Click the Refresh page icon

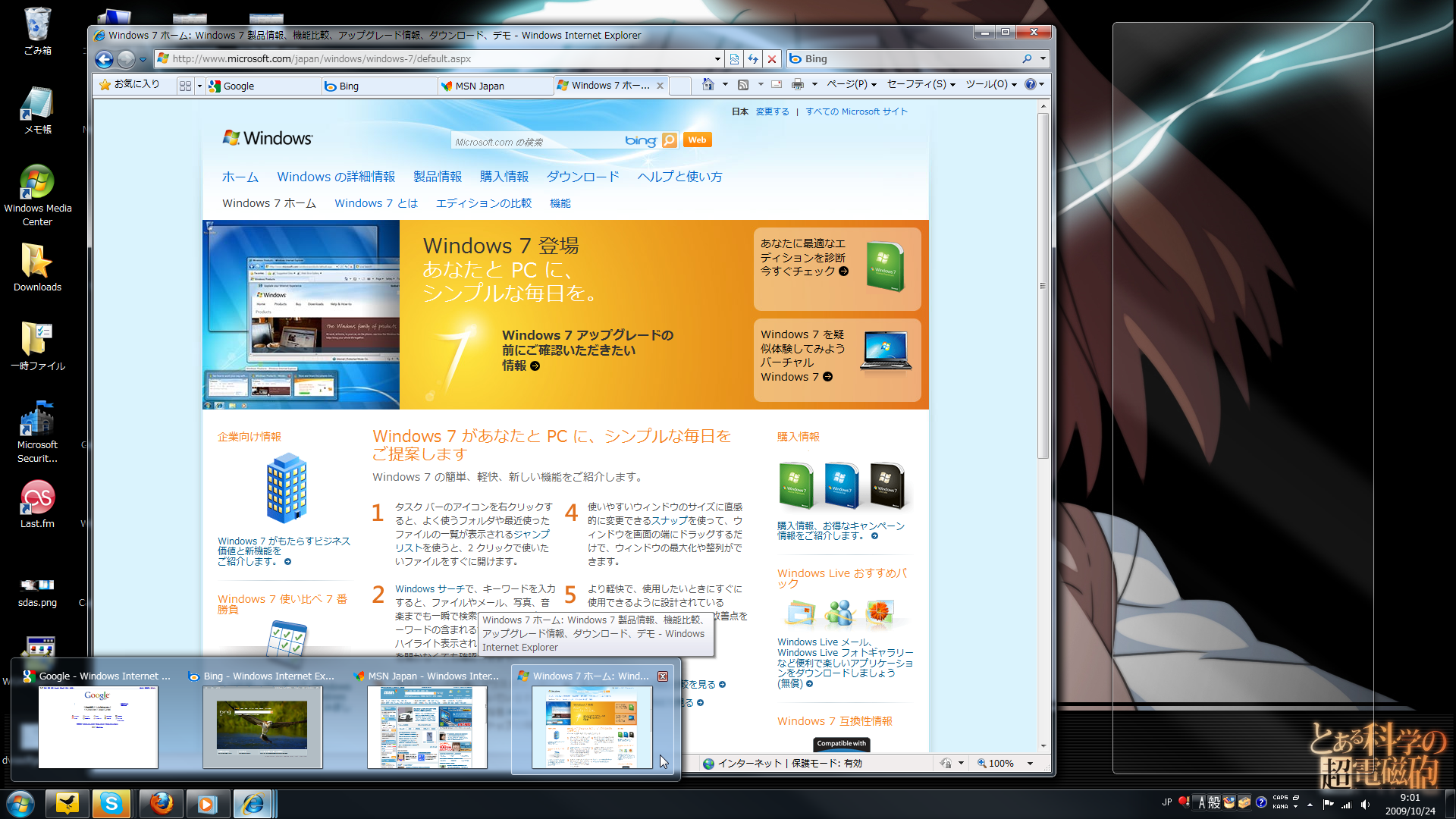(753, 58)
